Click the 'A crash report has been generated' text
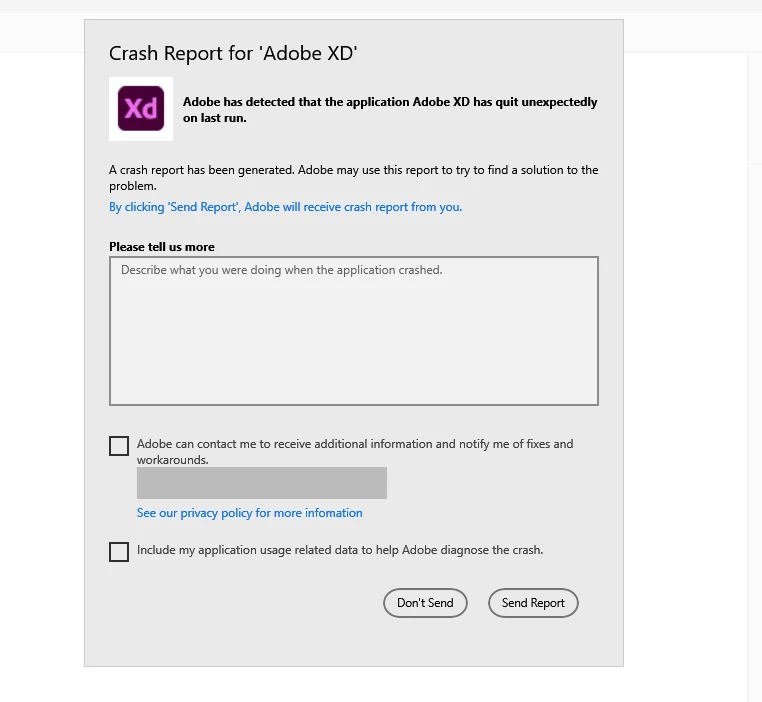Screen dimensions: 762x702 (x=353, y=178)
